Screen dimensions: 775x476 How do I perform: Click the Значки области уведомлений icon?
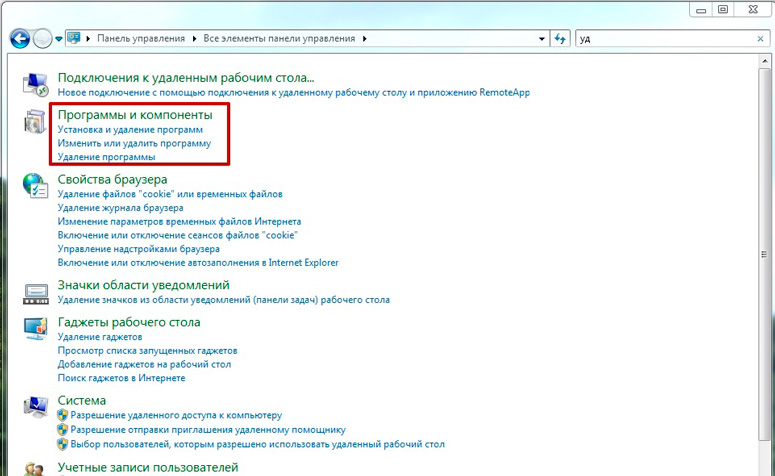coord(36,293)
